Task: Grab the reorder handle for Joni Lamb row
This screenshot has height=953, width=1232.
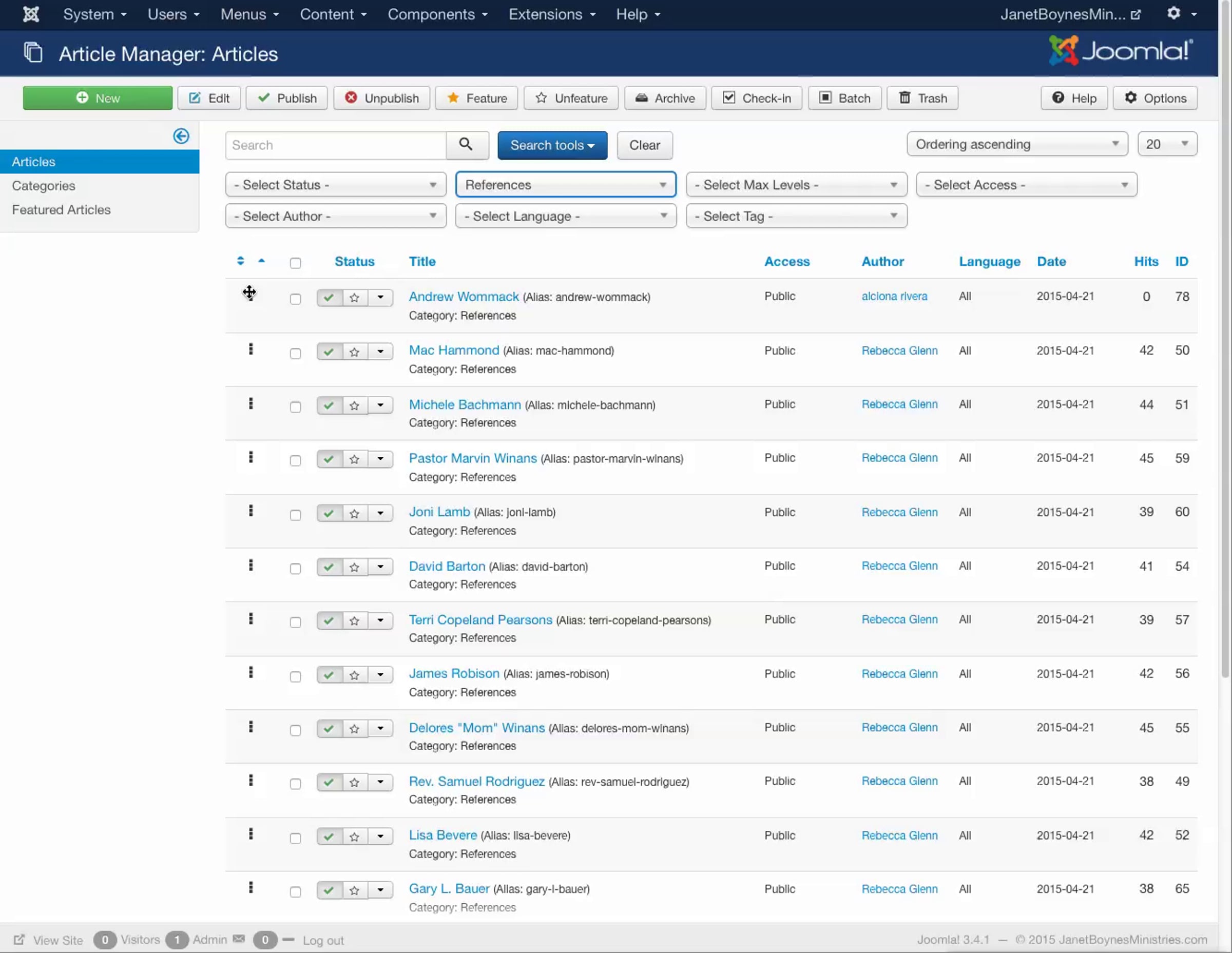Action: click(x=251, y=511)
